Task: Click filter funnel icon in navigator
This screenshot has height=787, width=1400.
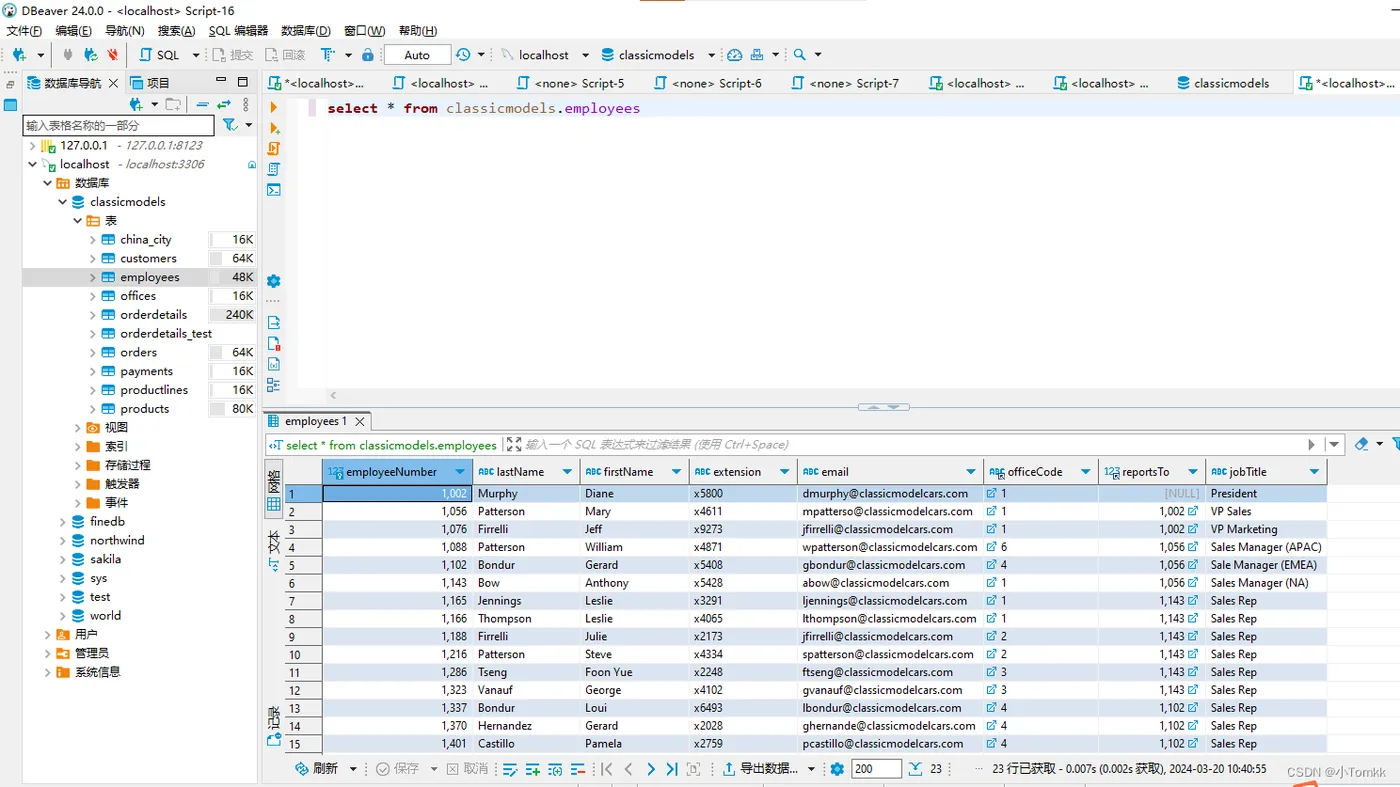Action: tap(230, 125)
